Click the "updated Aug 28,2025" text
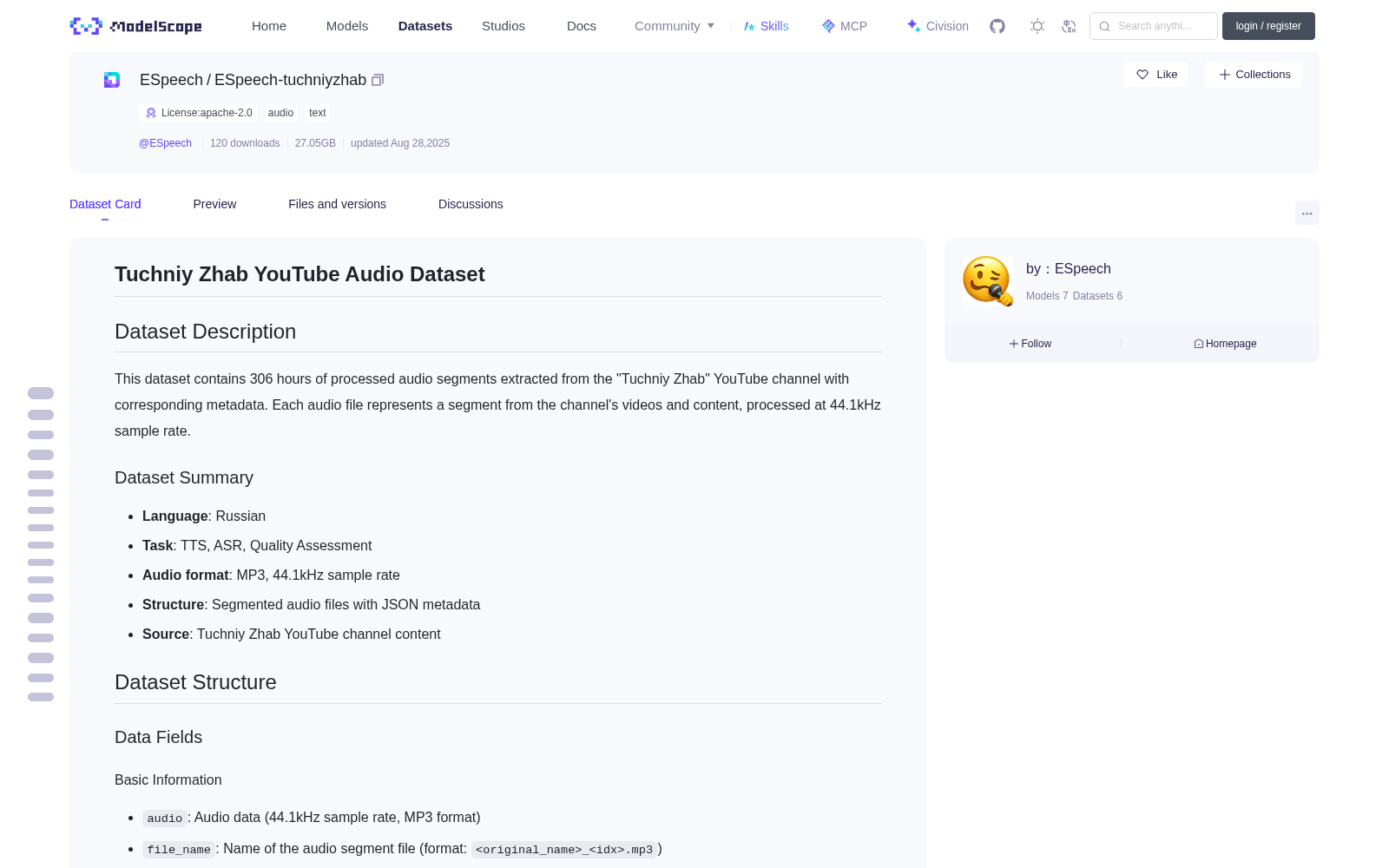Viewport: 1389px width, 868px height. coord(400,143)
